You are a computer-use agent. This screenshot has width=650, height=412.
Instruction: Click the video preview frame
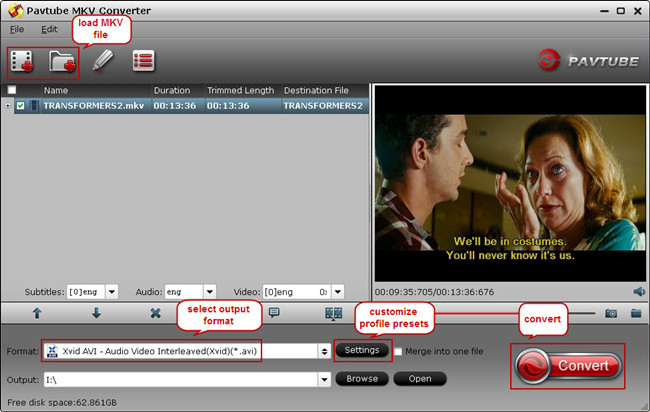pyautogui.click(x=510, y=183)
